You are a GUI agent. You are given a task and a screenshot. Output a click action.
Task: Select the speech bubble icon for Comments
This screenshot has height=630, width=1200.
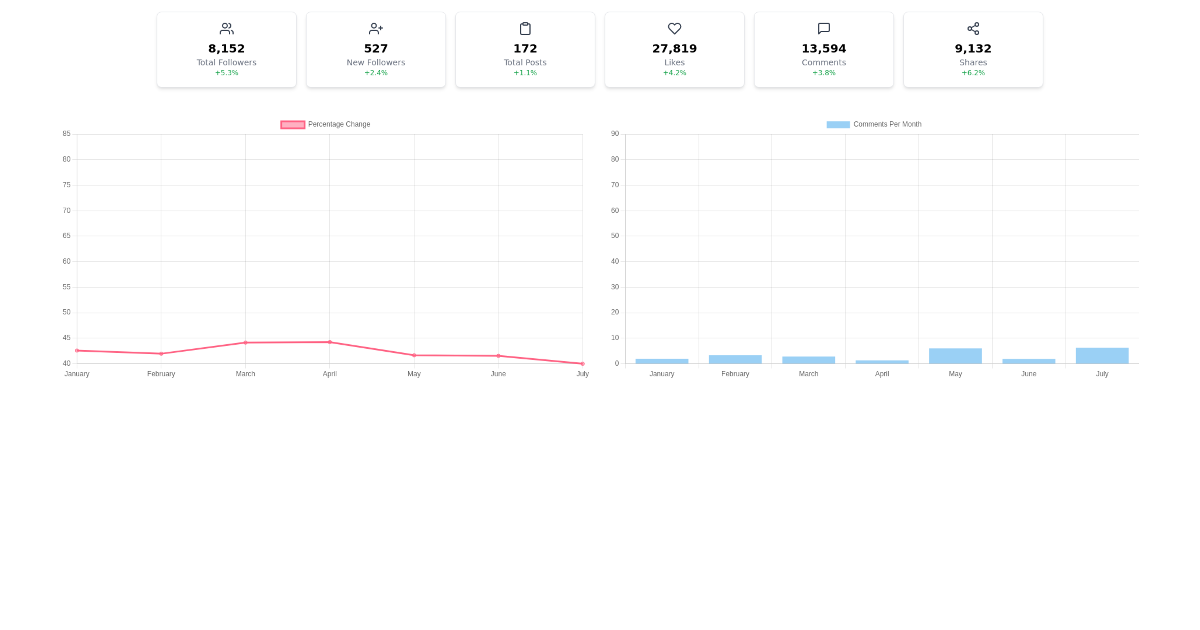823,28
